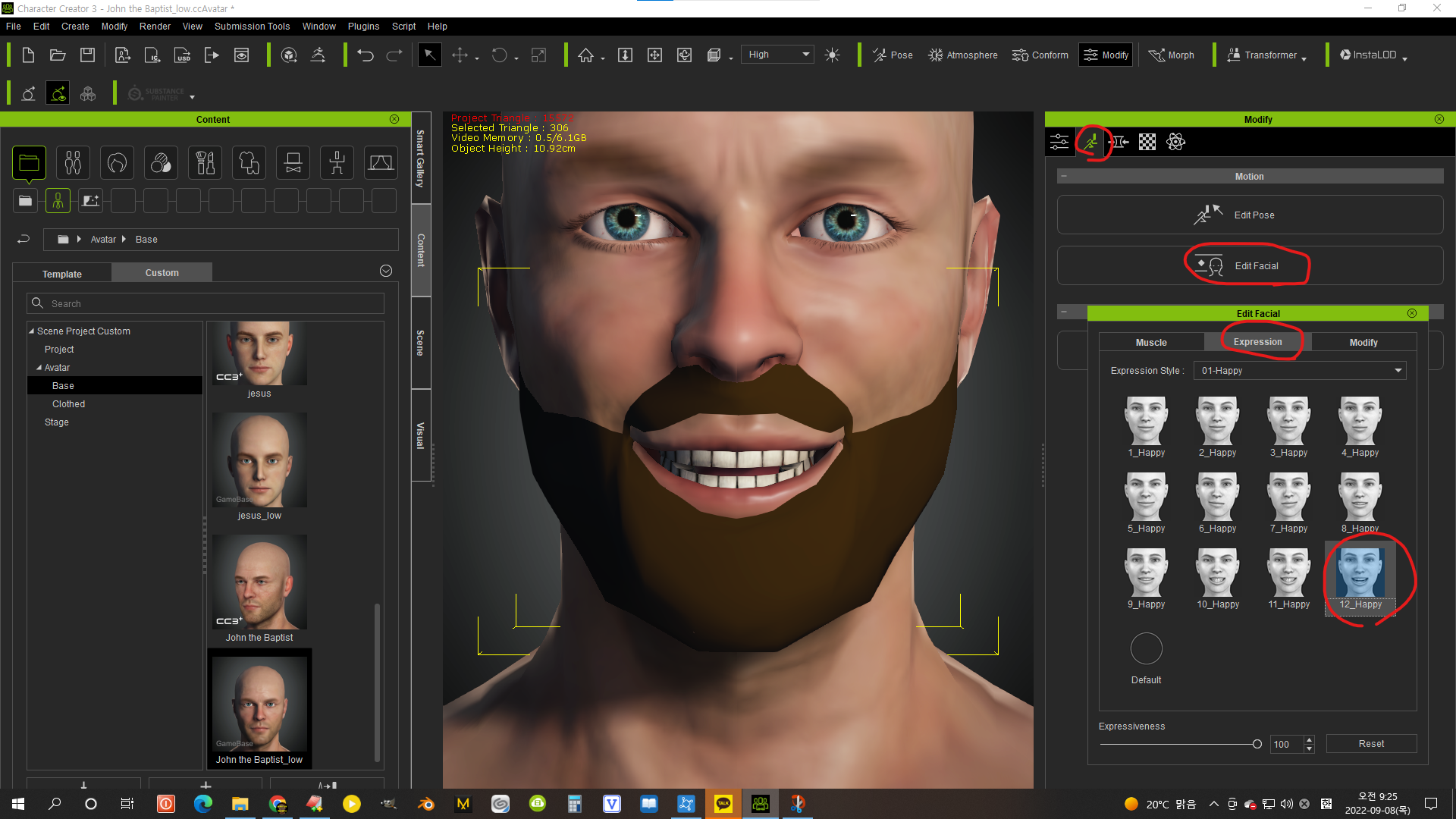Toggle the light/sun toolbar icon
Viewport: 1456px width, 819px height.
point(832,55)
